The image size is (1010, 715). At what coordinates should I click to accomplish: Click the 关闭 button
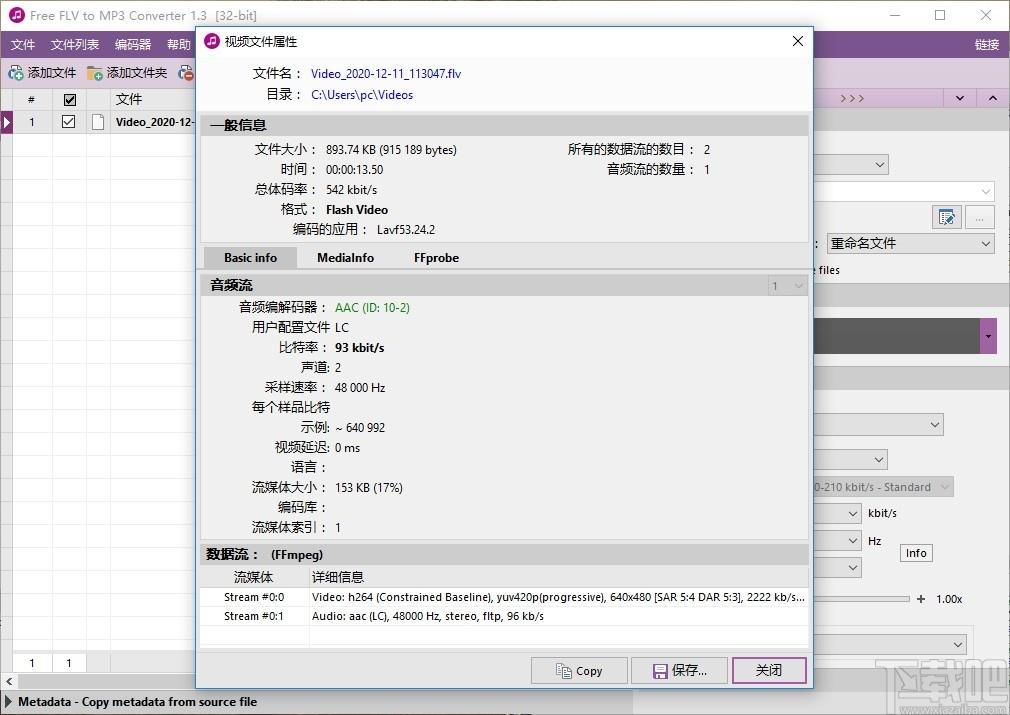click(769, 671)
